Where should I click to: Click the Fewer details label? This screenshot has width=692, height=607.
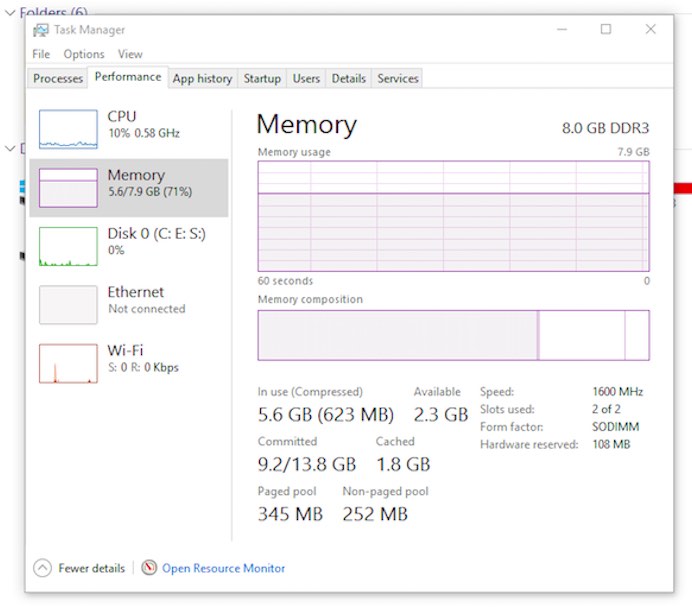(x=92, y=568)
